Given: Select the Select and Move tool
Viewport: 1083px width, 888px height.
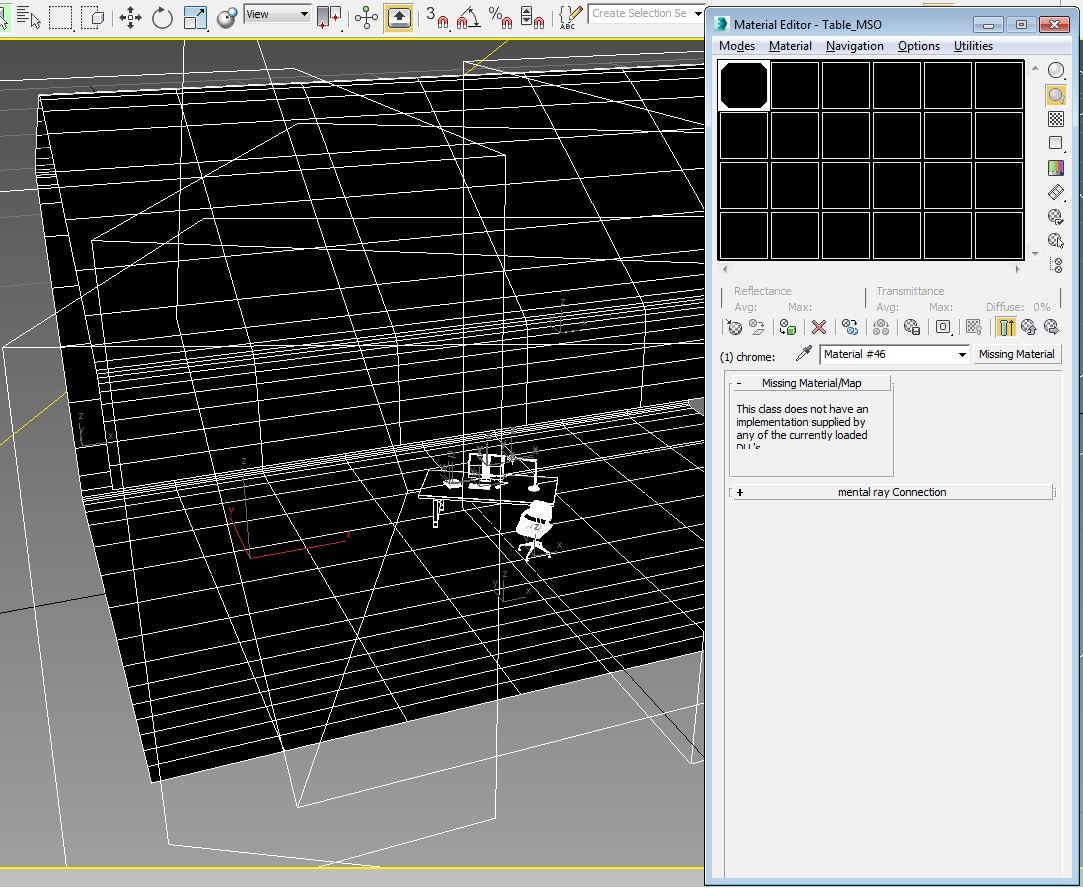Looking at the screenshot, I should pos(131,17).
